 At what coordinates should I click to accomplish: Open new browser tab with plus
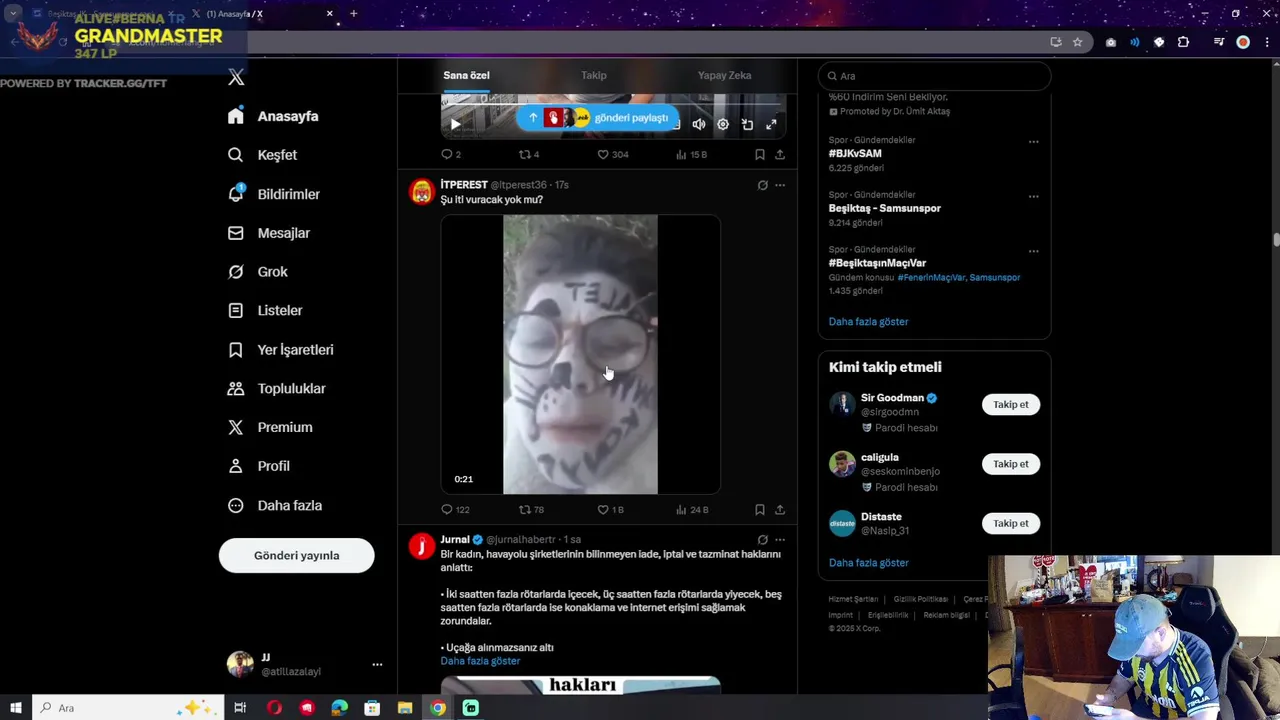point(353,14)
